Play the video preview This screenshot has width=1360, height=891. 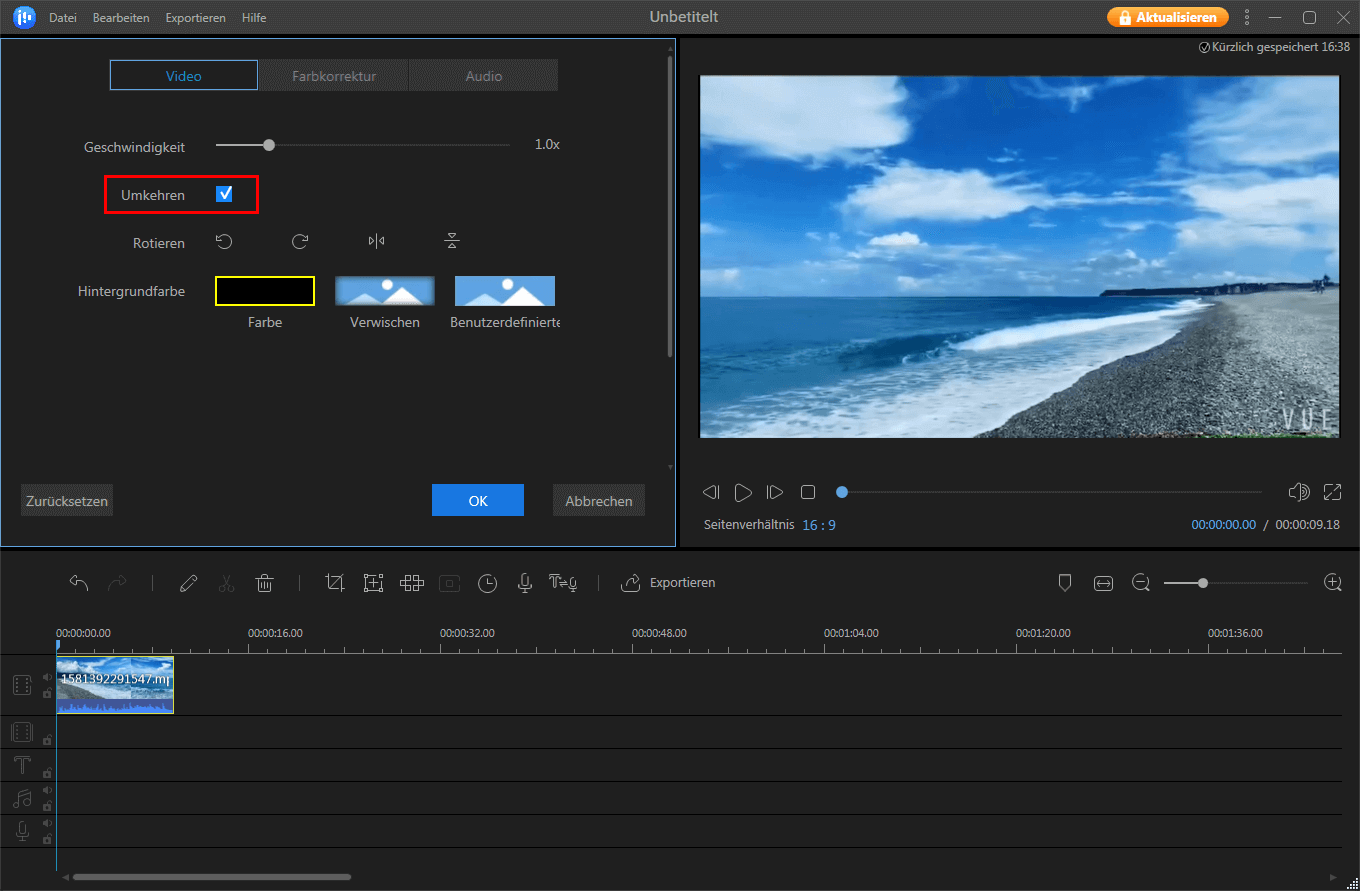coord(743,492)
